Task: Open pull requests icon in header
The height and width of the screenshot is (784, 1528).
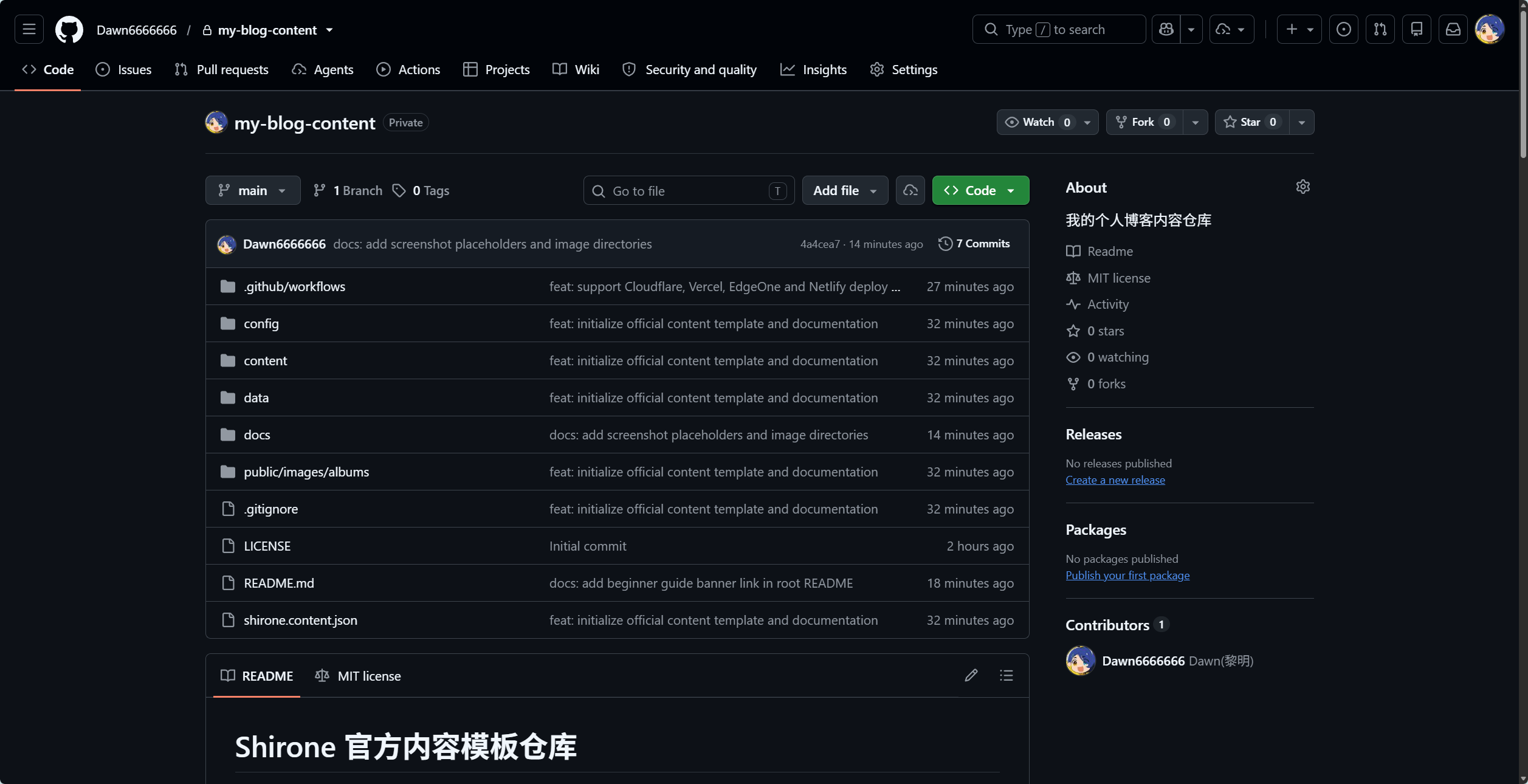Action: click(1380, 29)
